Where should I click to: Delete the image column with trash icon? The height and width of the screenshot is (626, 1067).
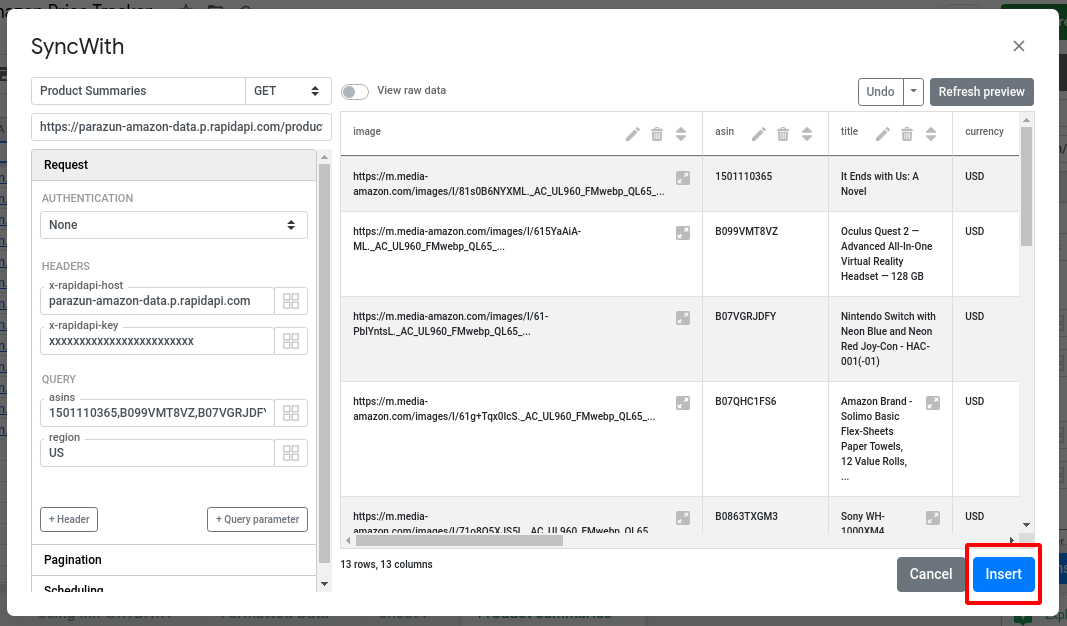(657, 134)
